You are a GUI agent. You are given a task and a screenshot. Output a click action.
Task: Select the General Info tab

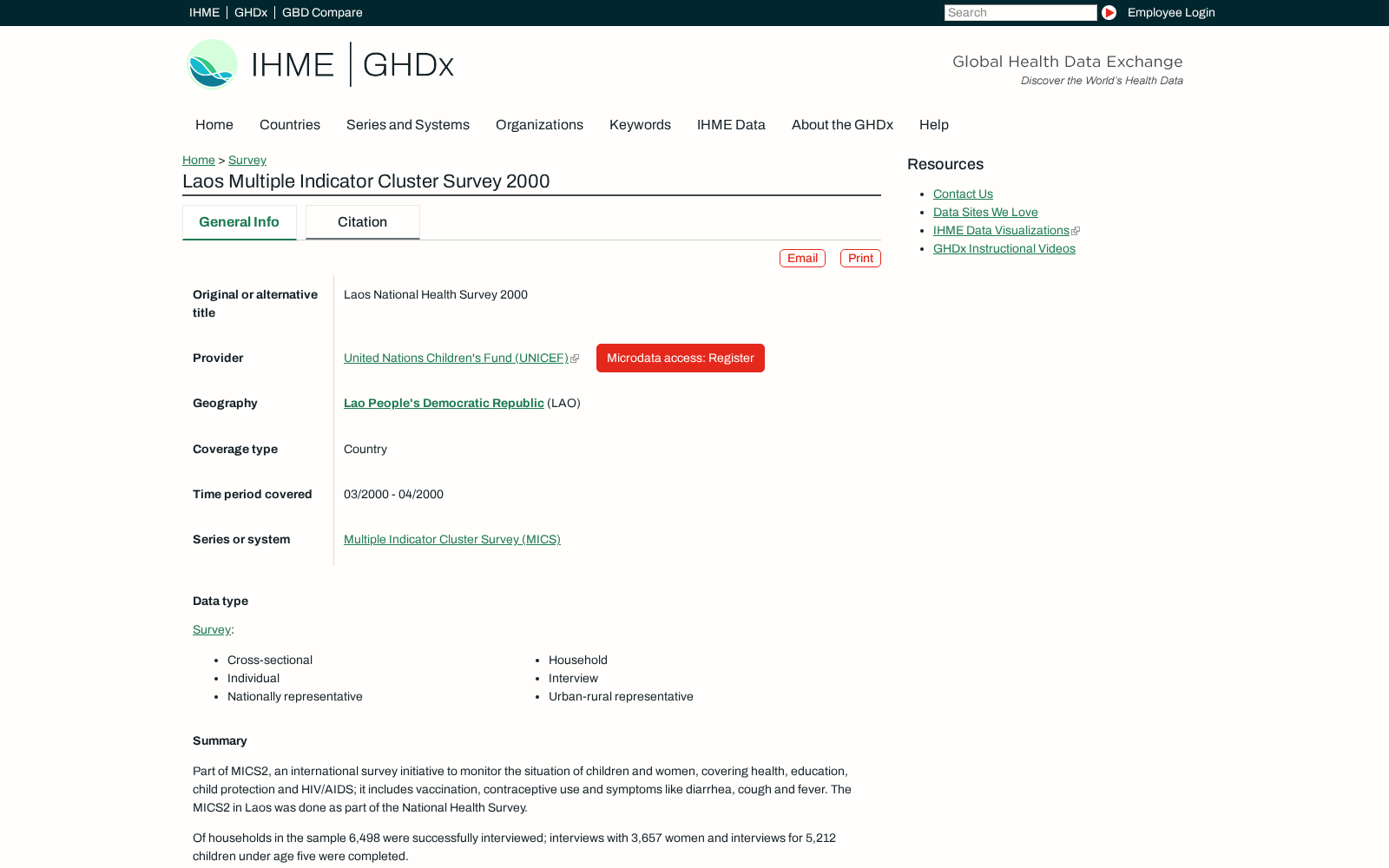(240, 222)
